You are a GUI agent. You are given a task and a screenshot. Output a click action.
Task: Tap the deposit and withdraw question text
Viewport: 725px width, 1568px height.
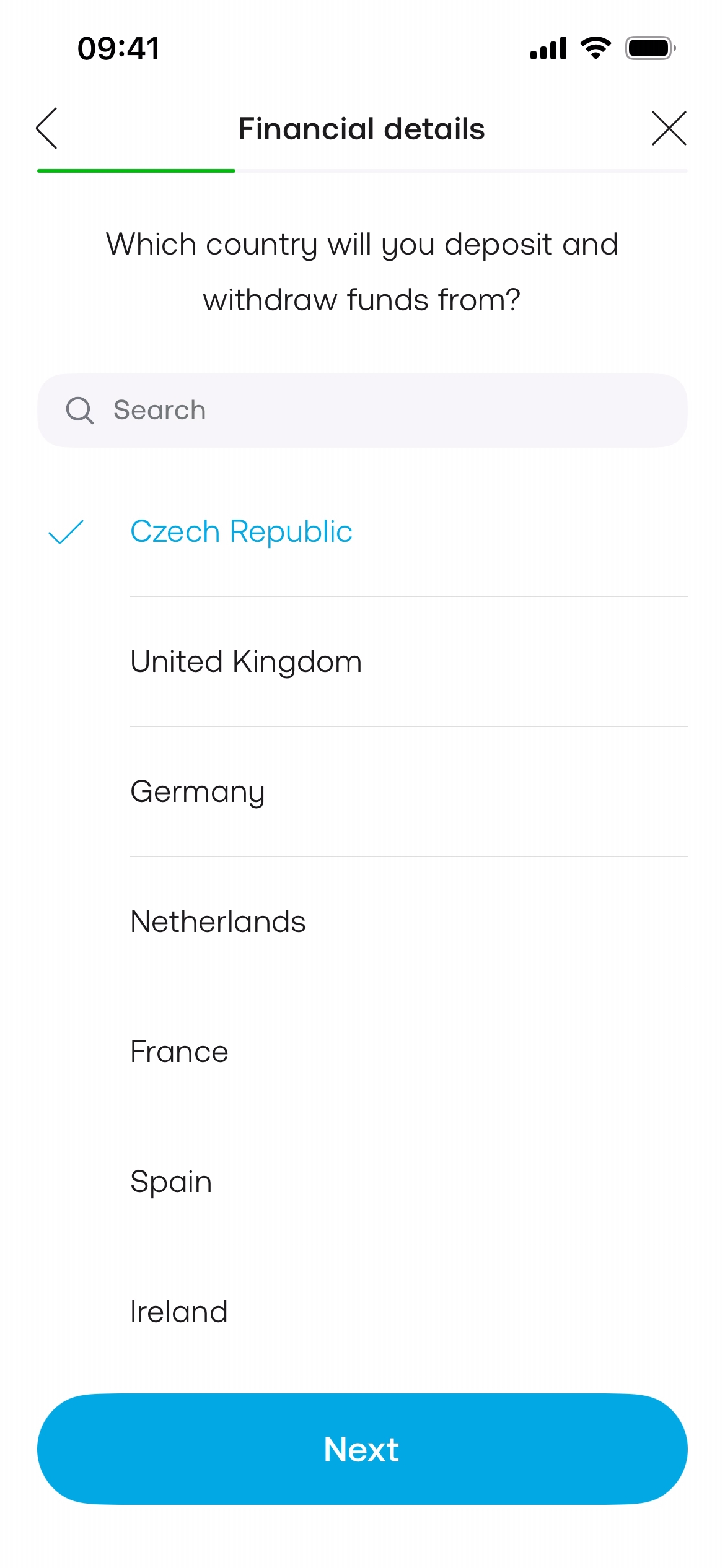[x=362, y=272]
